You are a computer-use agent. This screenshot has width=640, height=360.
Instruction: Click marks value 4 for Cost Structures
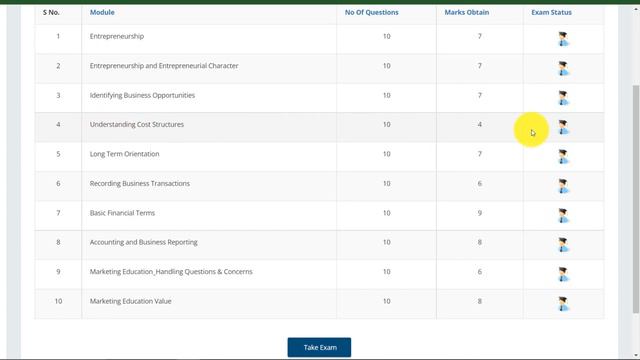tap(480, 124)
